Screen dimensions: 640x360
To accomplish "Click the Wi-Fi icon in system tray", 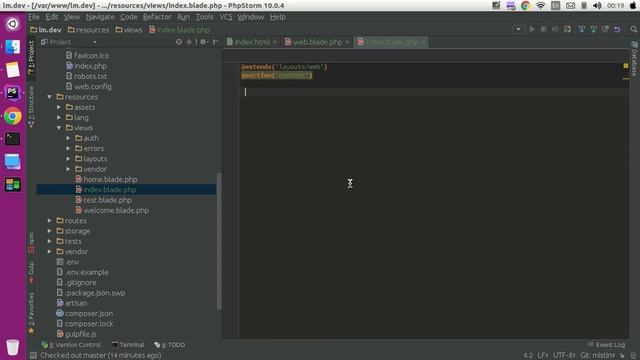I will pyautogui.click(x=540, y=5).
